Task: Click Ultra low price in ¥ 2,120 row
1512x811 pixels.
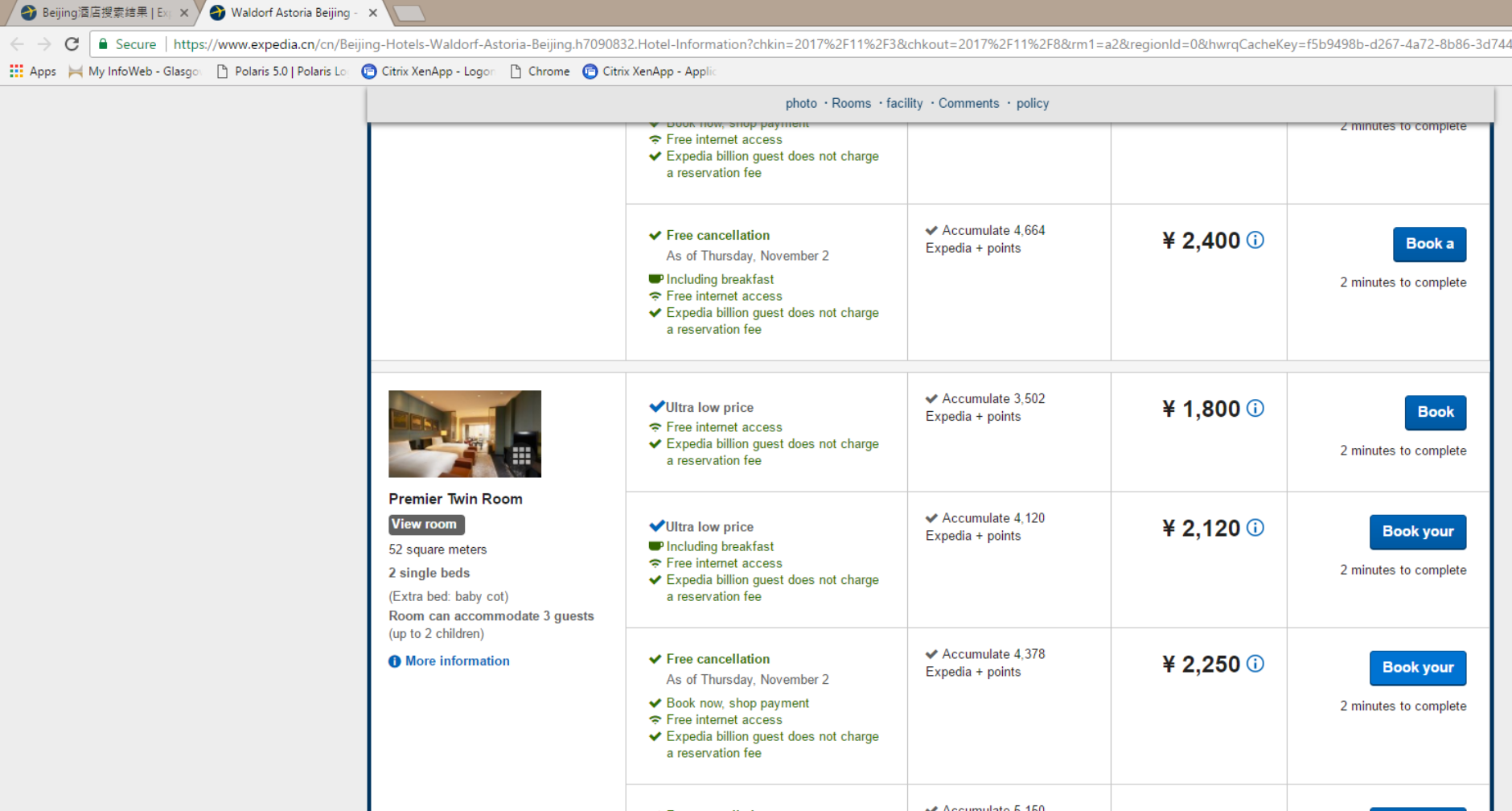Action: click(709, 527)
